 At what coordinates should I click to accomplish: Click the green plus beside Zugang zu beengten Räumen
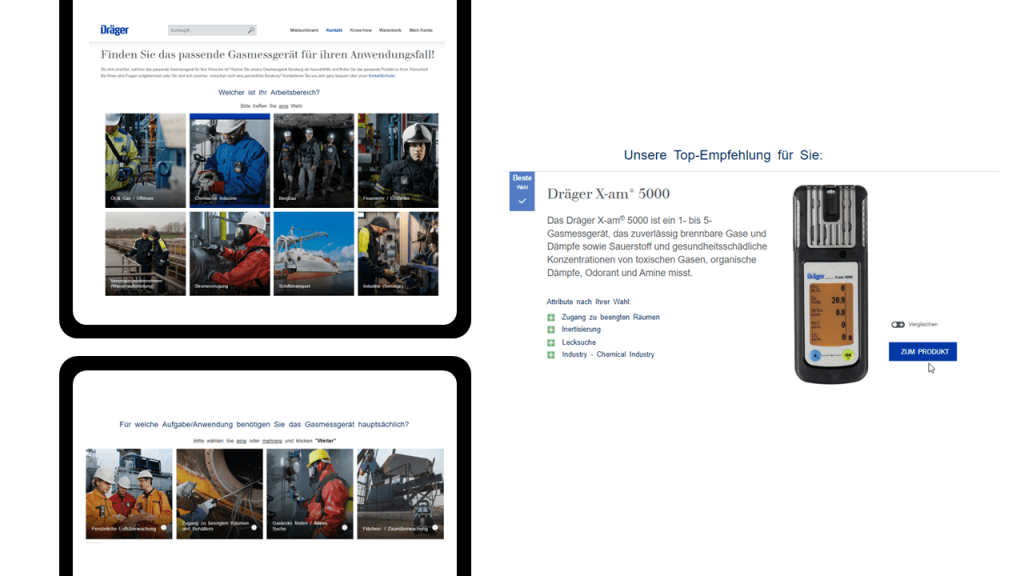[551, 317]
